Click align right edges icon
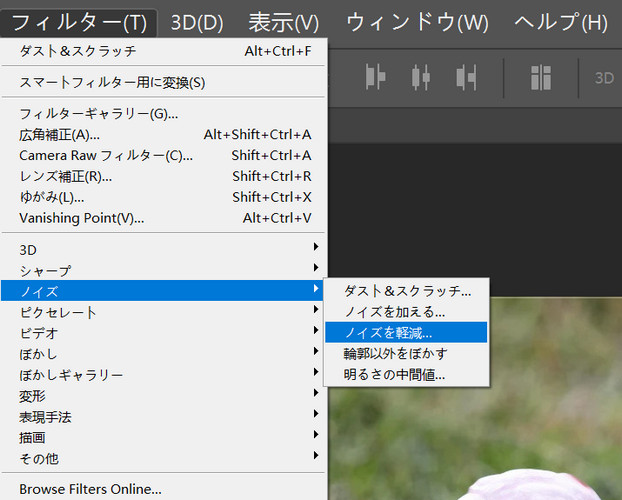 pos(466,77)
